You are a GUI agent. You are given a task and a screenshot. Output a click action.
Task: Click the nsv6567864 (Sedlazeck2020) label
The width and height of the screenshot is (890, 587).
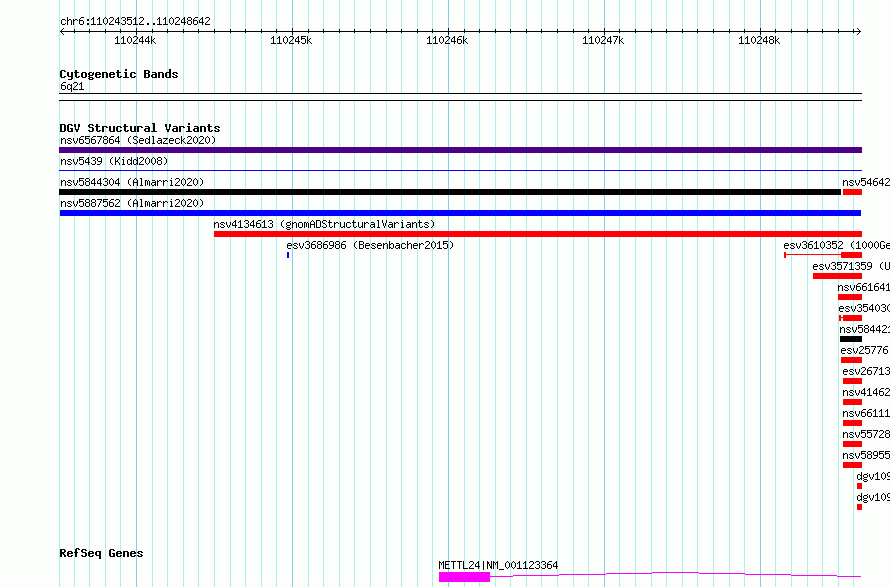[138, 140]
